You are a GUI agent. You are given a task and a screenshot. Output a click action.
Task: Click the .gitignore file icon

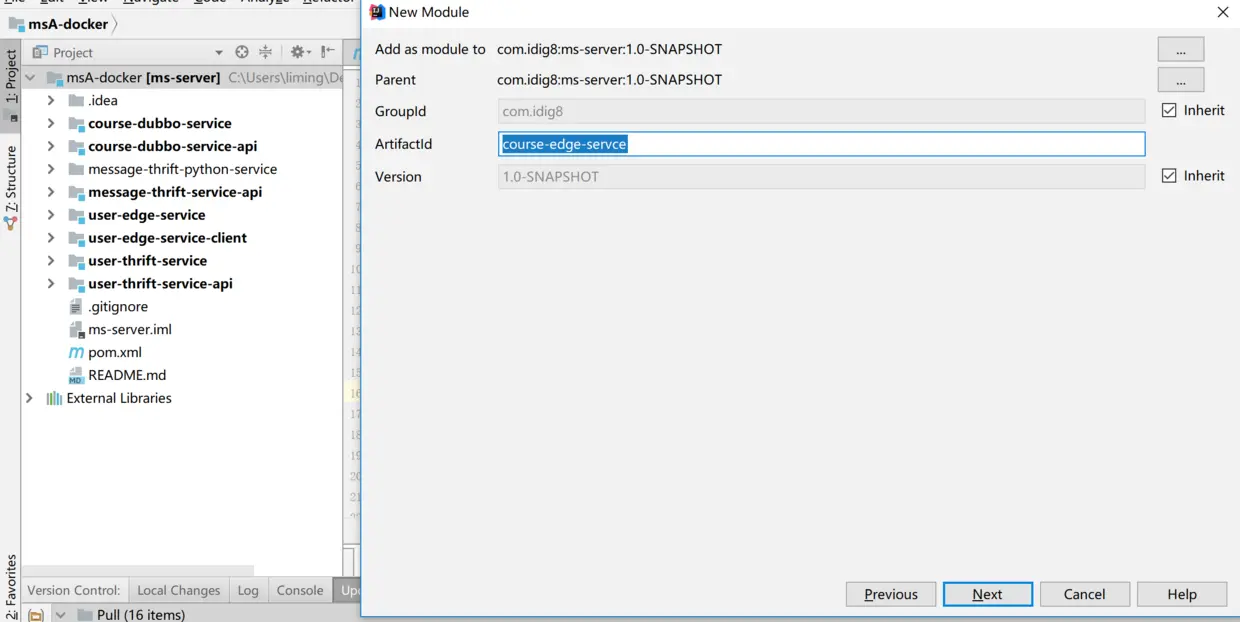[76, 307]
